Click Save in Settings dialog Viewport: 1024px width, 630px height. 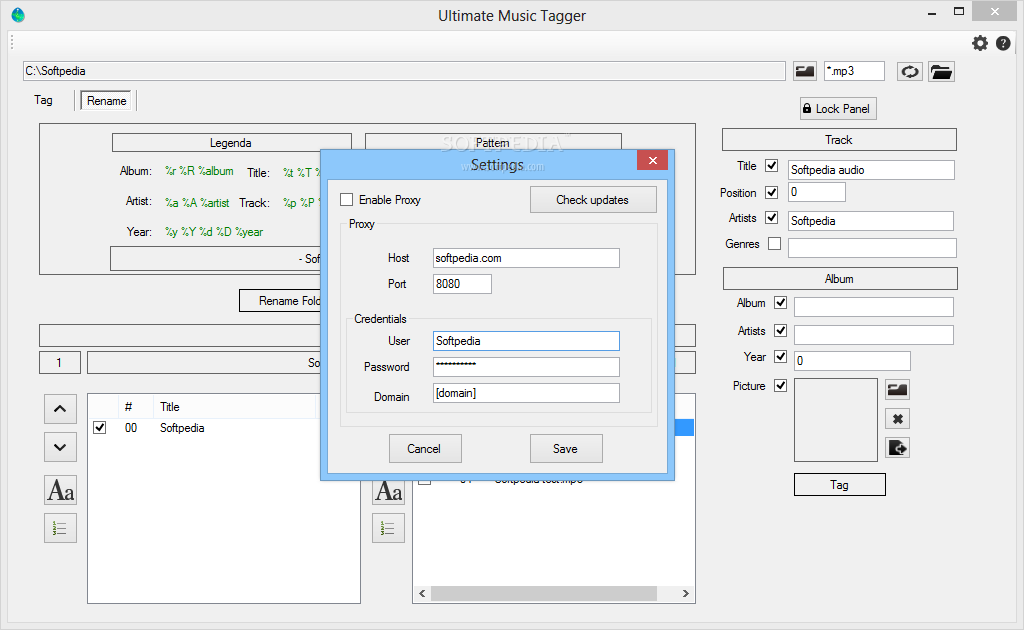[x=566, y=449]
